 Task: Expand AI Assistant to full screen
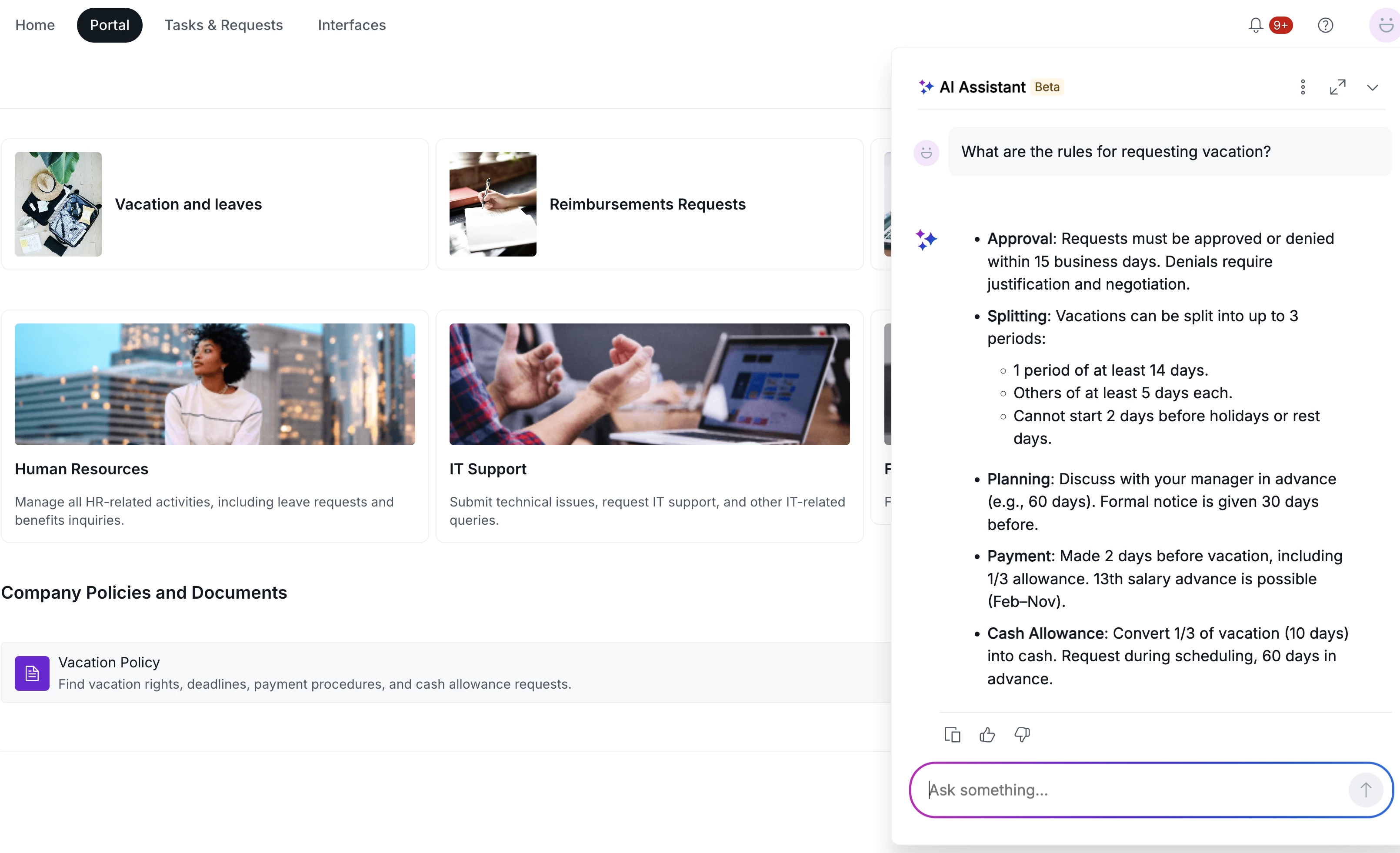pyautogui.click(x=1337, y=87)
